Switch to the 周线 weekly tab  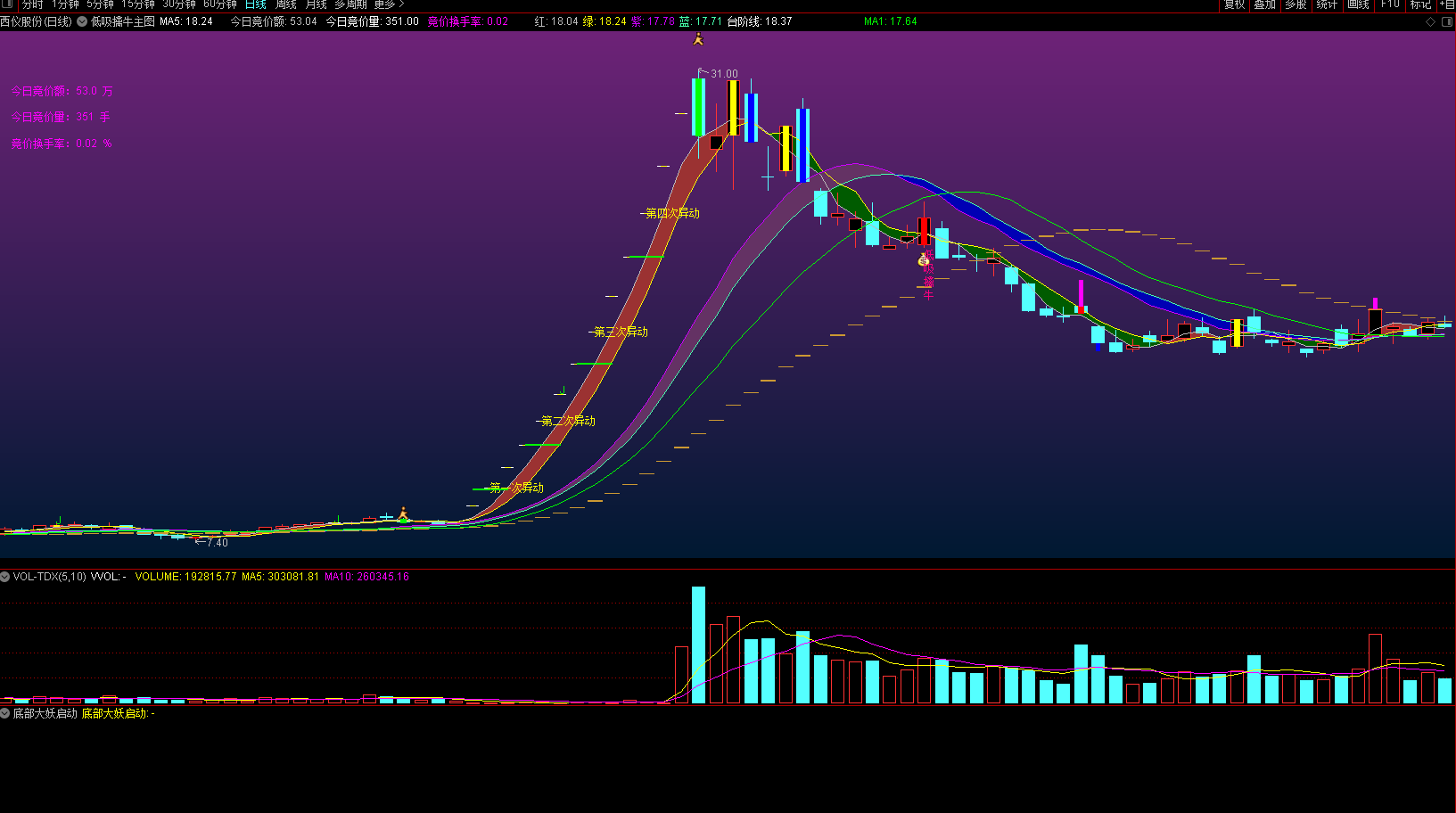(x=285, y=4)
